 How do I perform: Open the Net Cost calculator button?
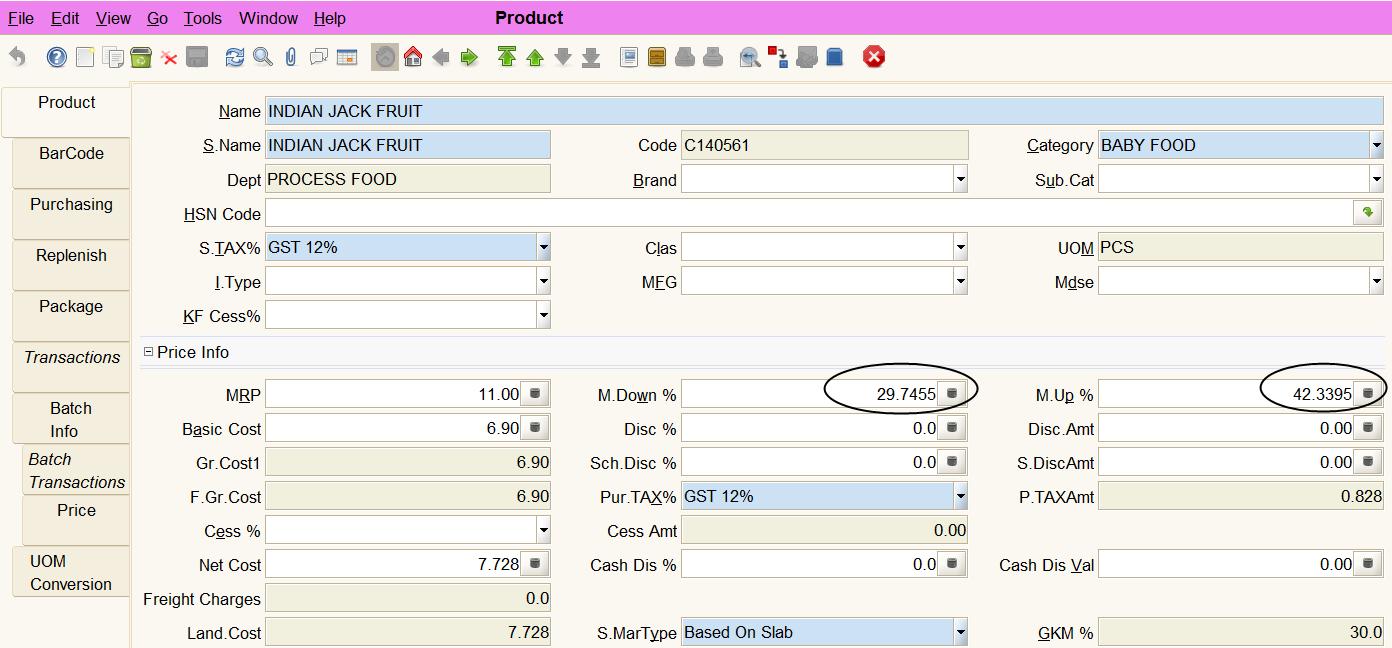(535, 564)
